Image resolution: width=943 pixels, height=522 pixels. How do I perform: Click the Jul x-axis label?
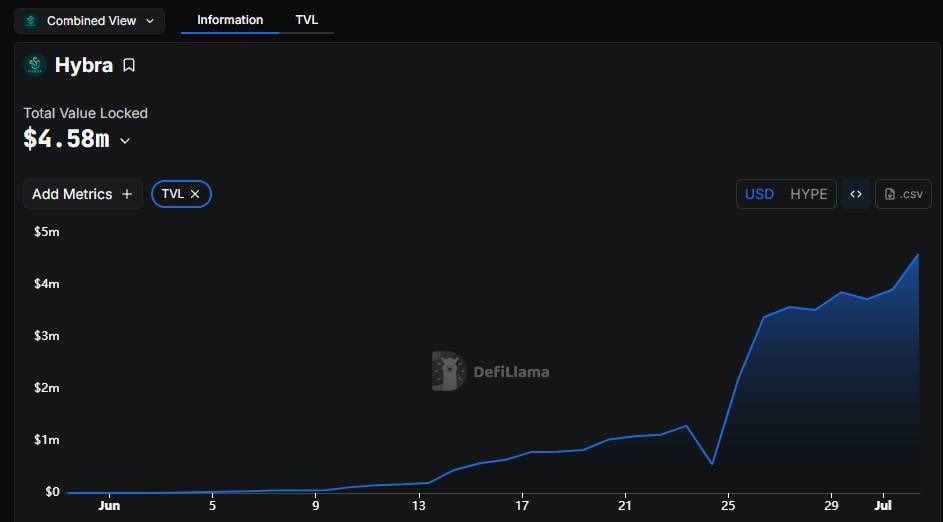pyautogui.click(x=883, y=505)
